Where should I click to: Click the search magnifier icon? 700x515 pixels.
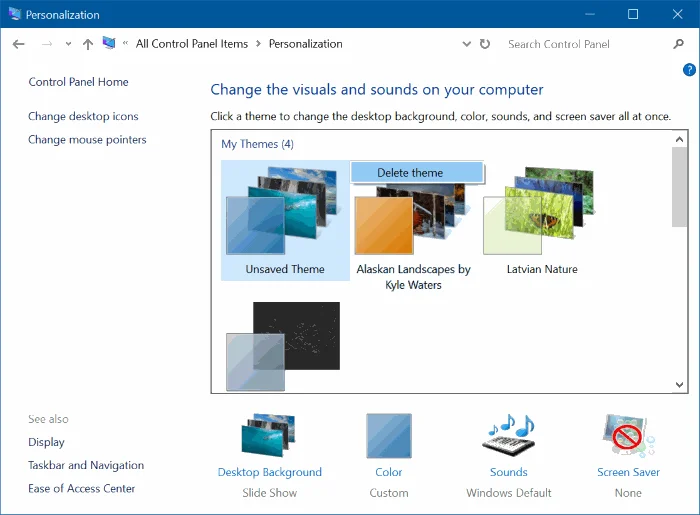click(x=679, y=44)
